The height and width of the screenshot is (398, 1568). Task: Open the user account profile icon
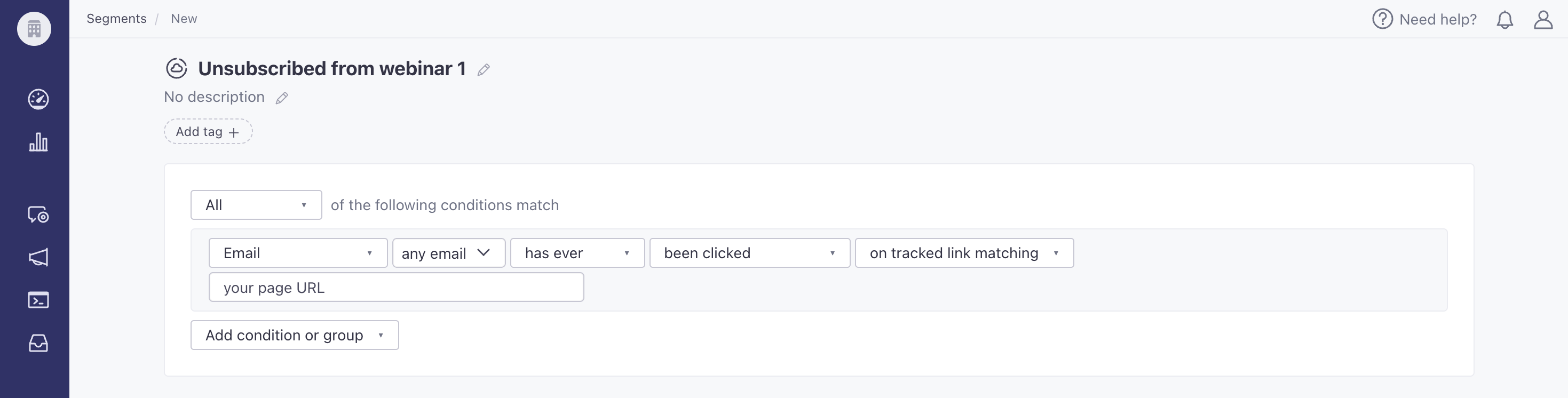[1543, 20]
